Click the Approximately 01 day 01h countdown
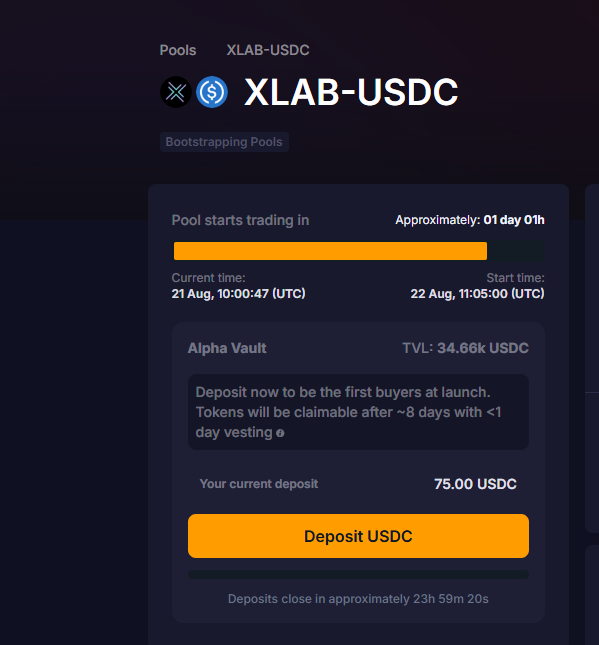This screenshot has width=599, height=645. coord(470,220)
